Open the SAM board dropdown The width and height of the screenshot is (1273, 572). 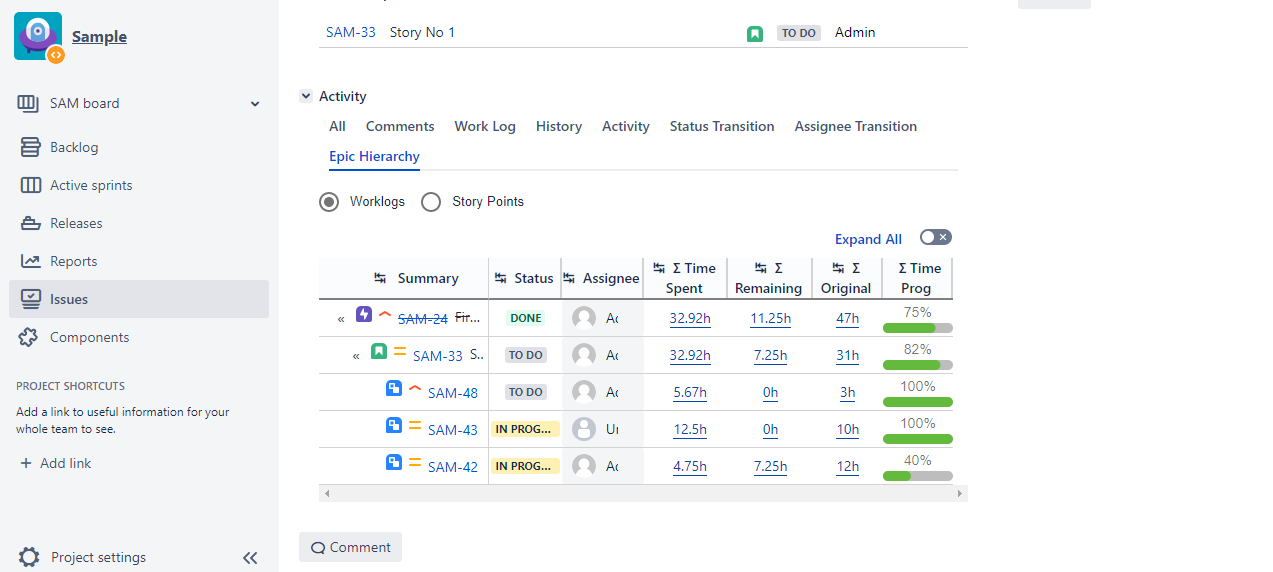pos(255,104)
